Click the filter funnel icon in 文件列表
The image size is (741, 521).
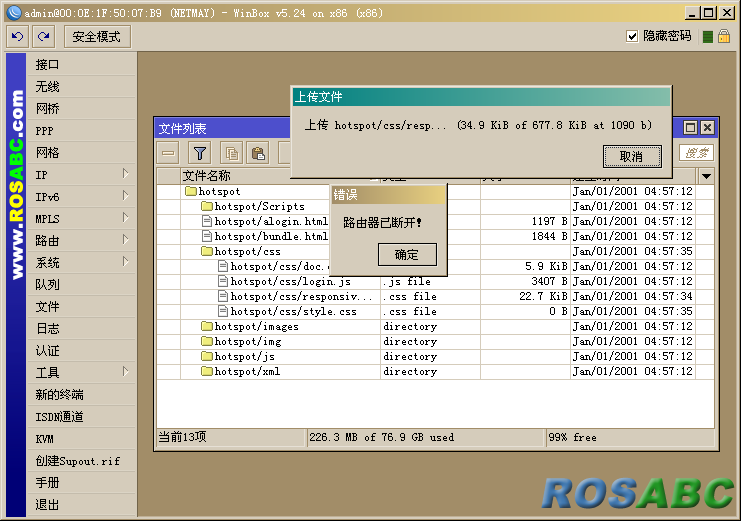pyautogui.click(x=200, y=153)
